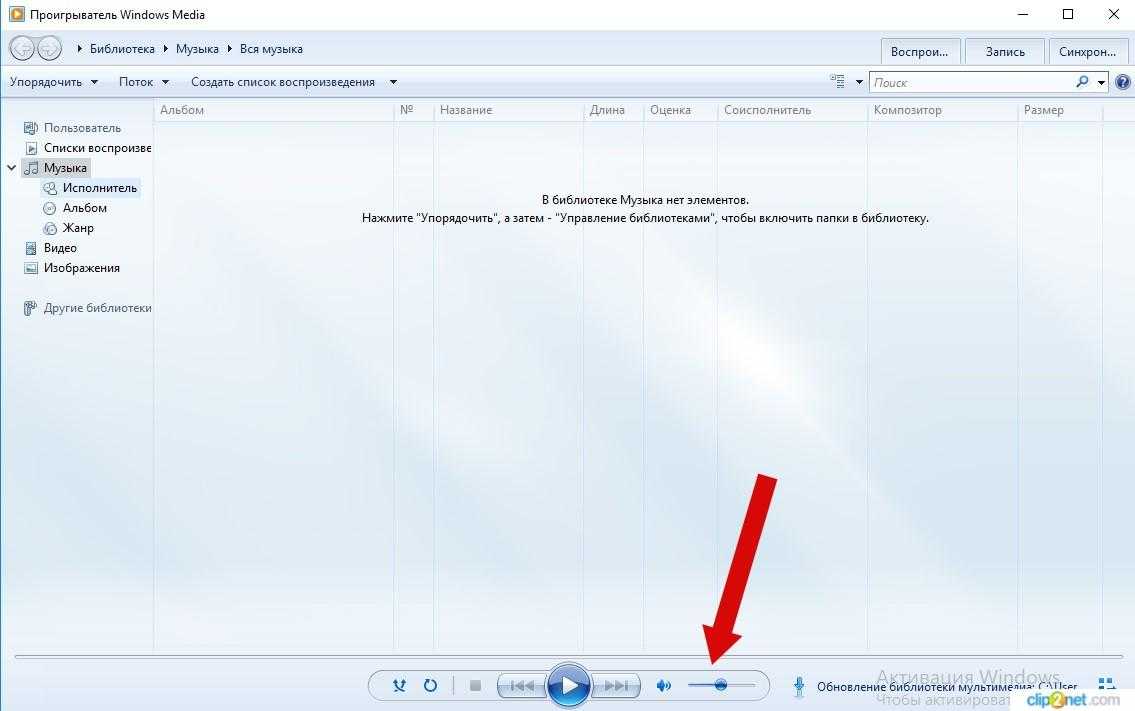This screenshot has width=1135, height=711.
Task: Open the view options dropdown
Action: 858,82
